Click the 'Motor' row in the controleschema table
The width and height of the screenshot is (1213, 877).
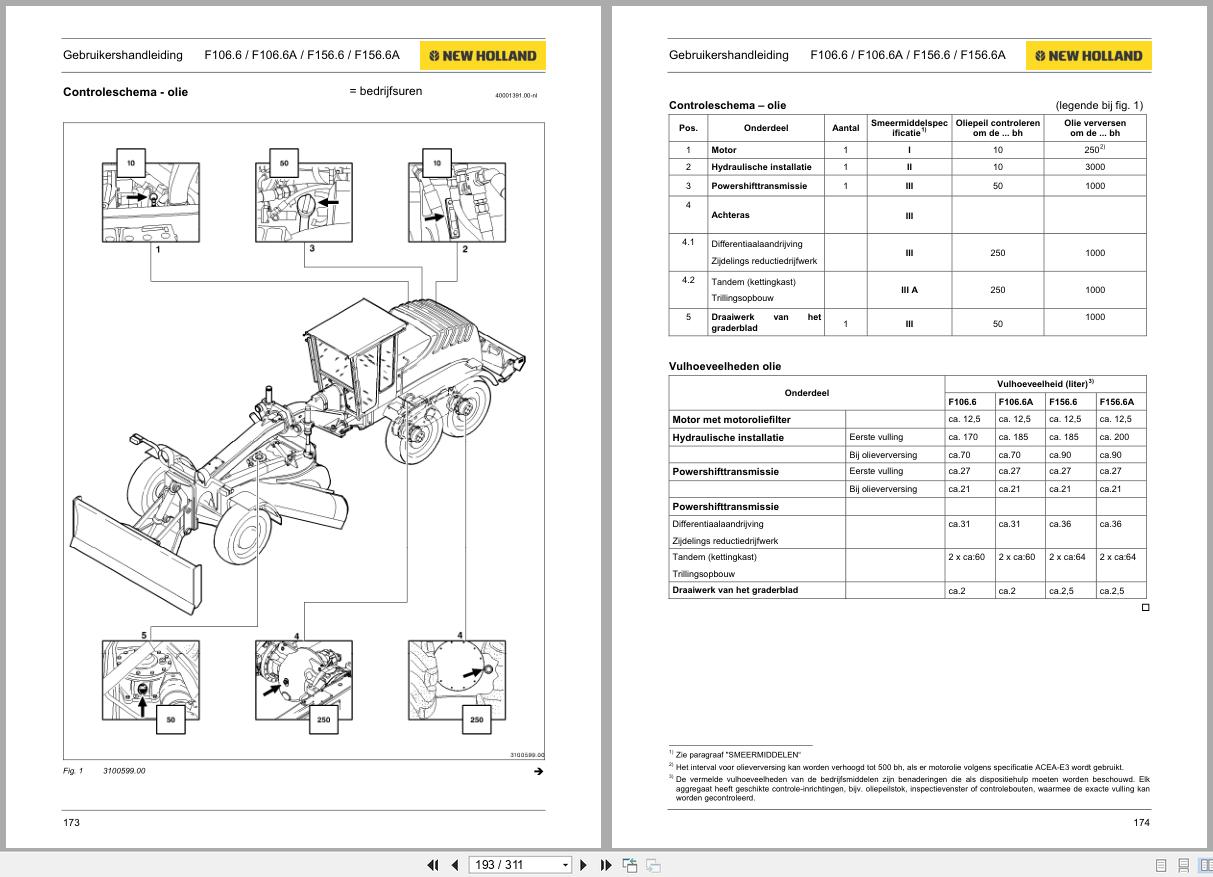tap(907, 150)
